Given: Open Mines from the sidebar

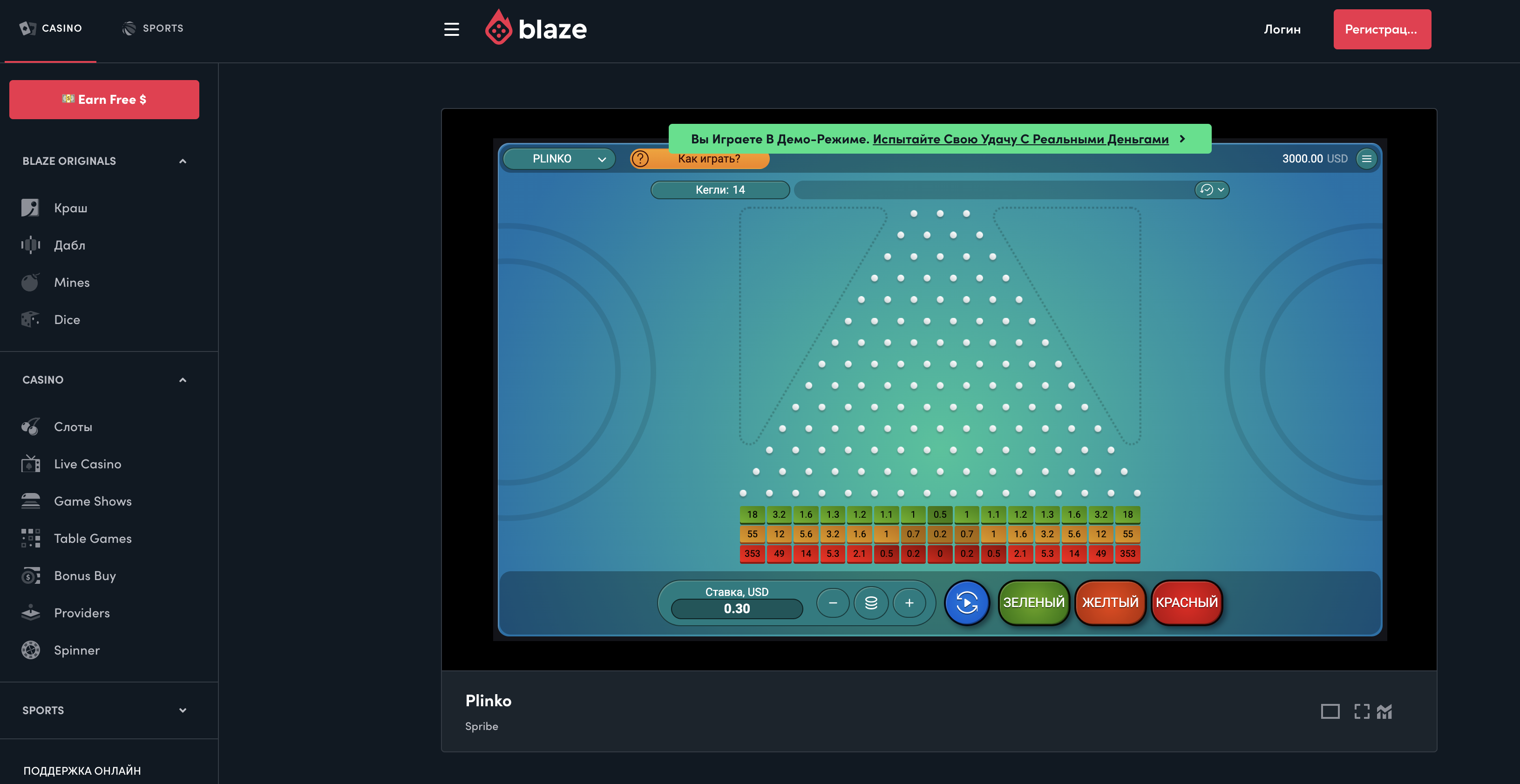Looking at the screenshot, I should [x=71, y=283].
